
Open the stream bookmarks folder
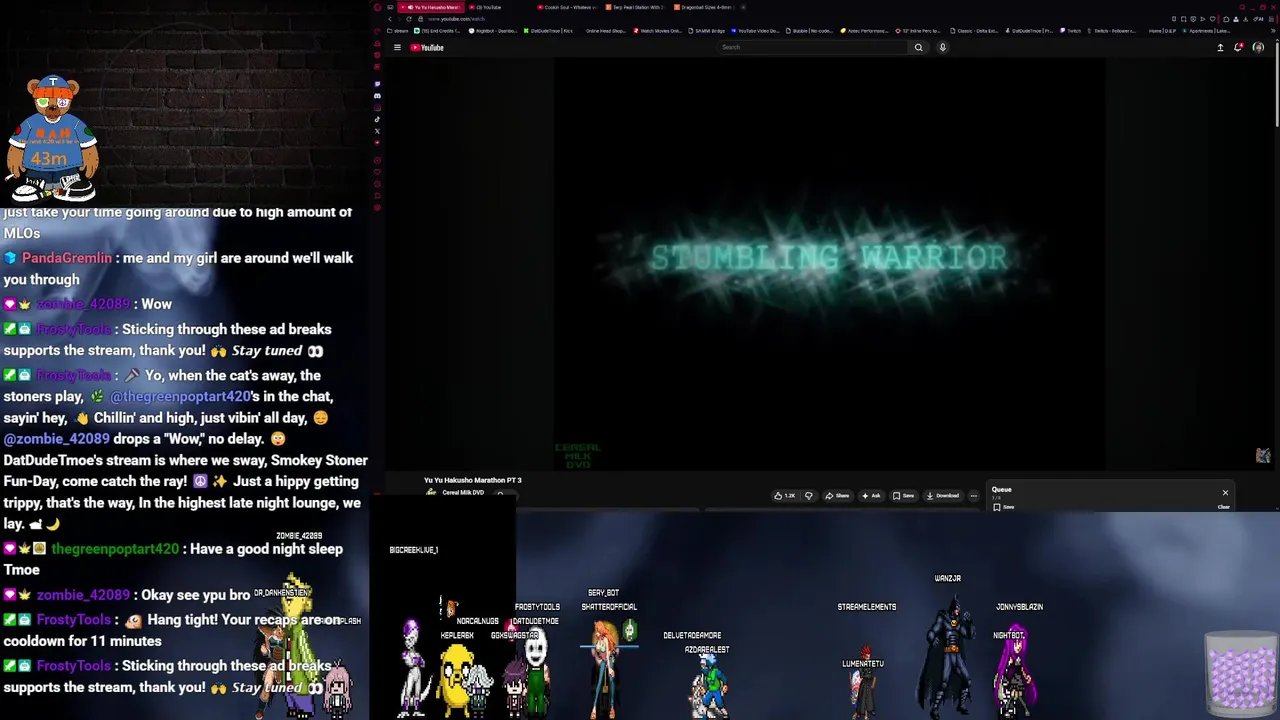(x=397, y=31)
